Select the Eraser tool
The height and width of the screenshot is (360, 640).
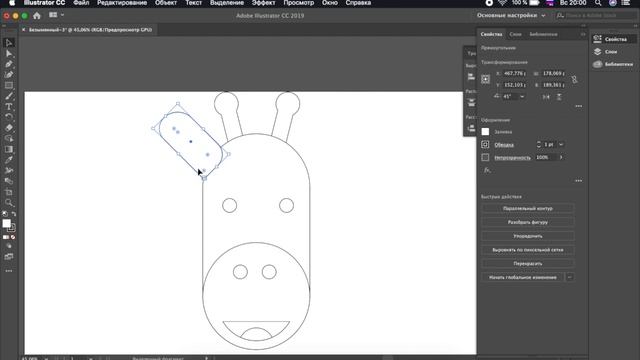[x=9, y=128]
